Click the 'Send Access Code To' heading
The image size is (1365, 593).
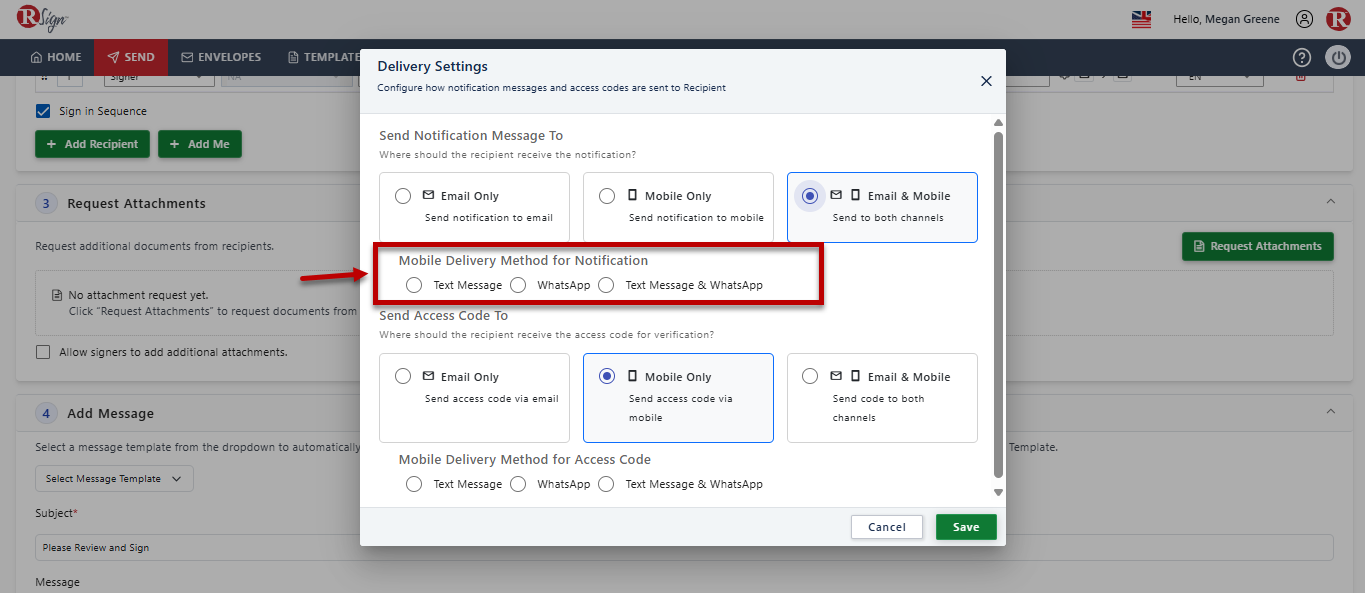444,316
